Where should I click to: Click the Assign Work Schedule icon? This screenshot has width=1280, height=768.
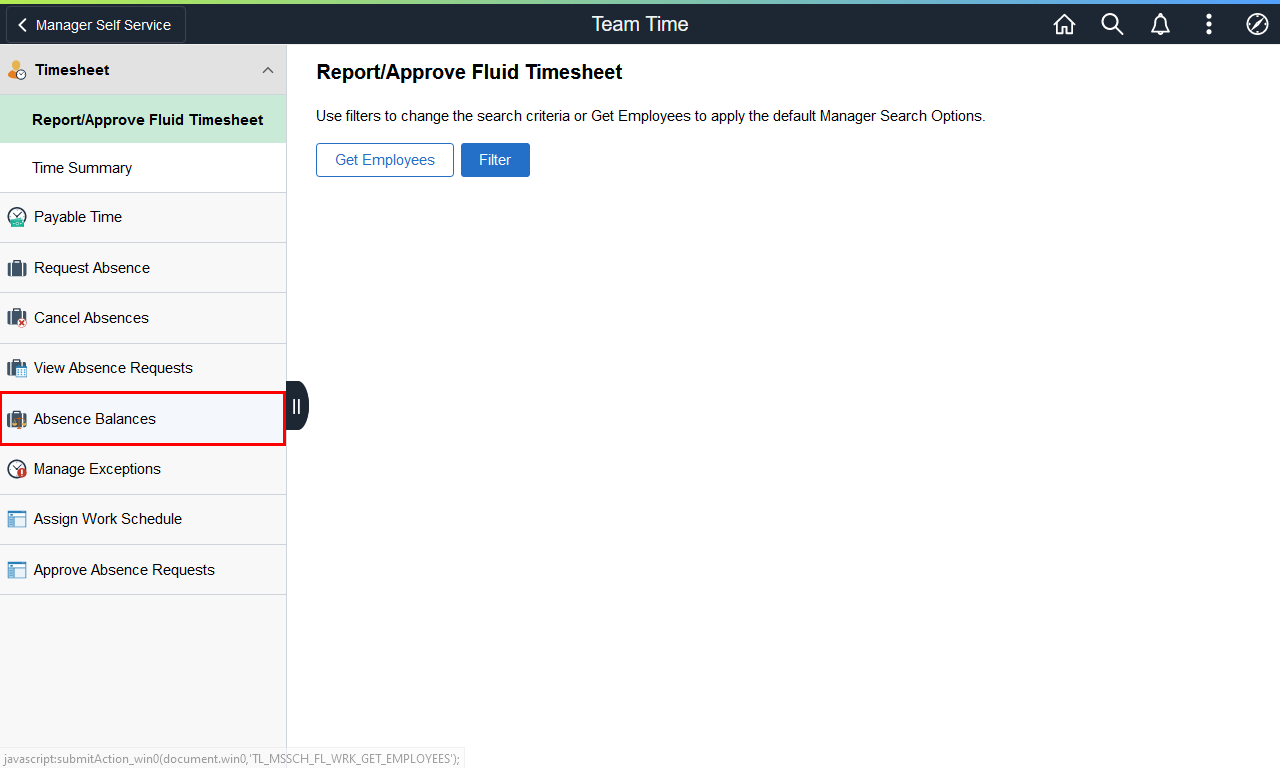pyautogui.click(x=16, y=519)
